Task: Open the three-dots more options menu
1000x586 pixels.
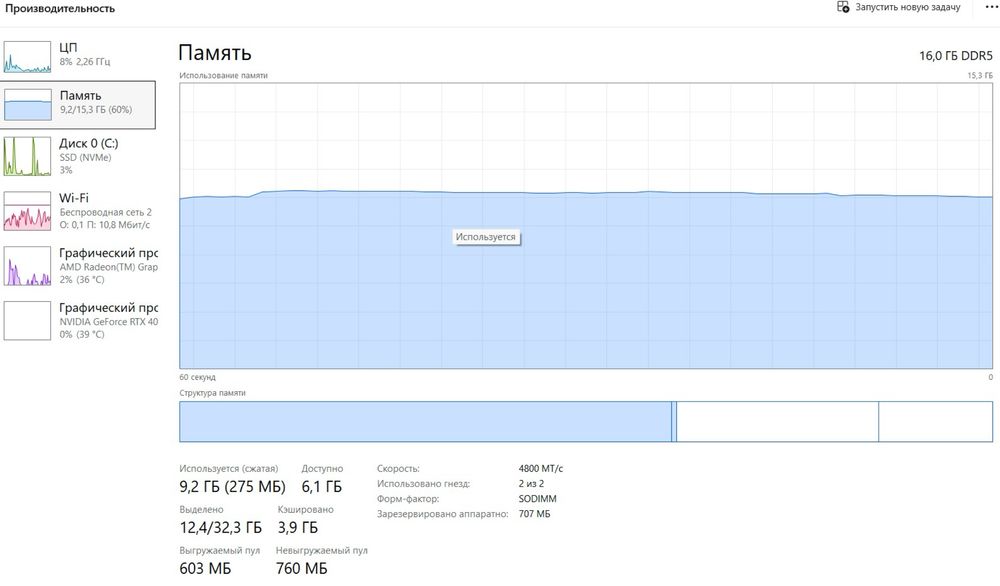Action: (990, 7)
